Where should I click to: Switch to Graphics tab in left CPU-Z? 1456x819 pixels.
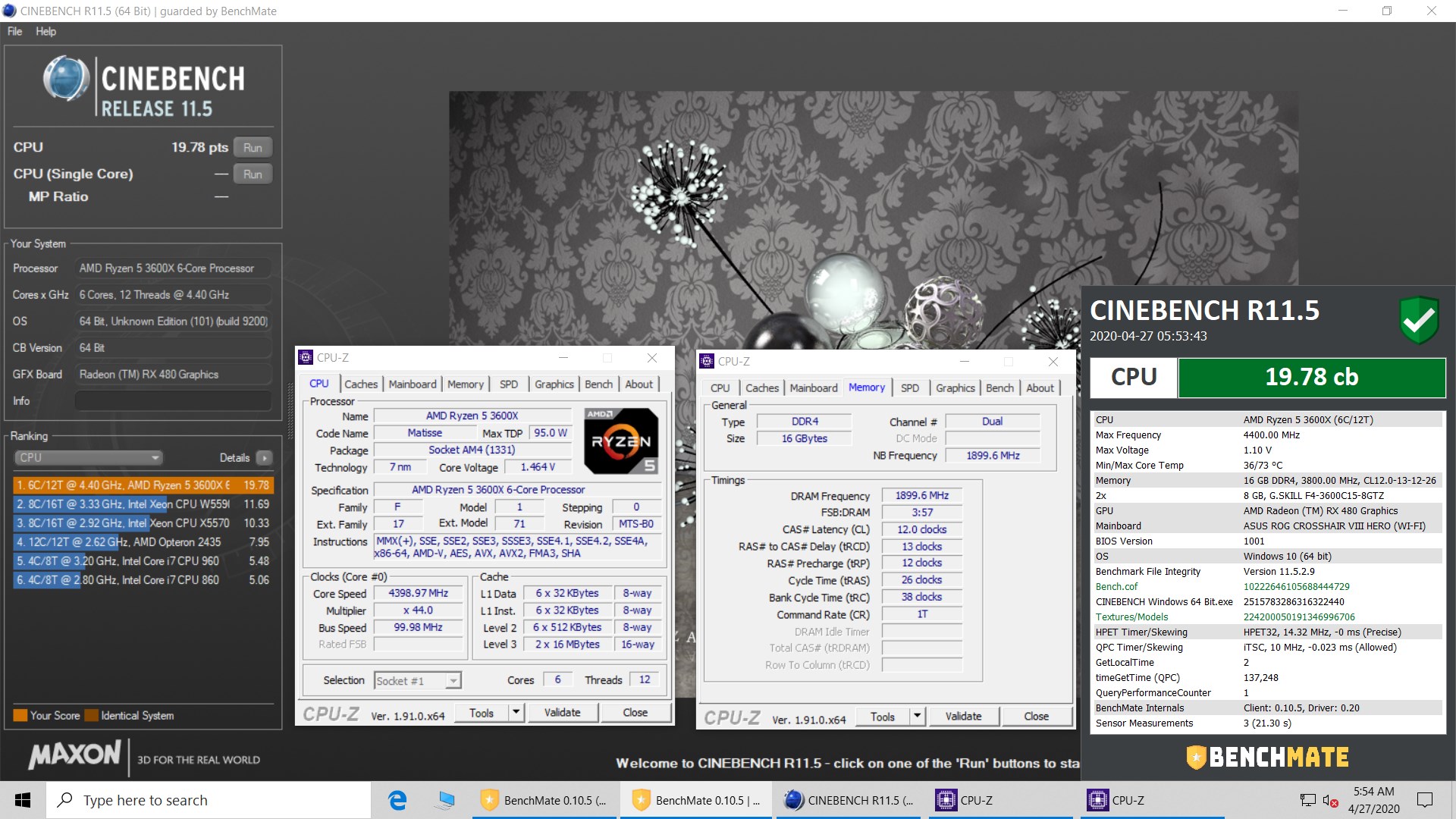coord(554,384)
